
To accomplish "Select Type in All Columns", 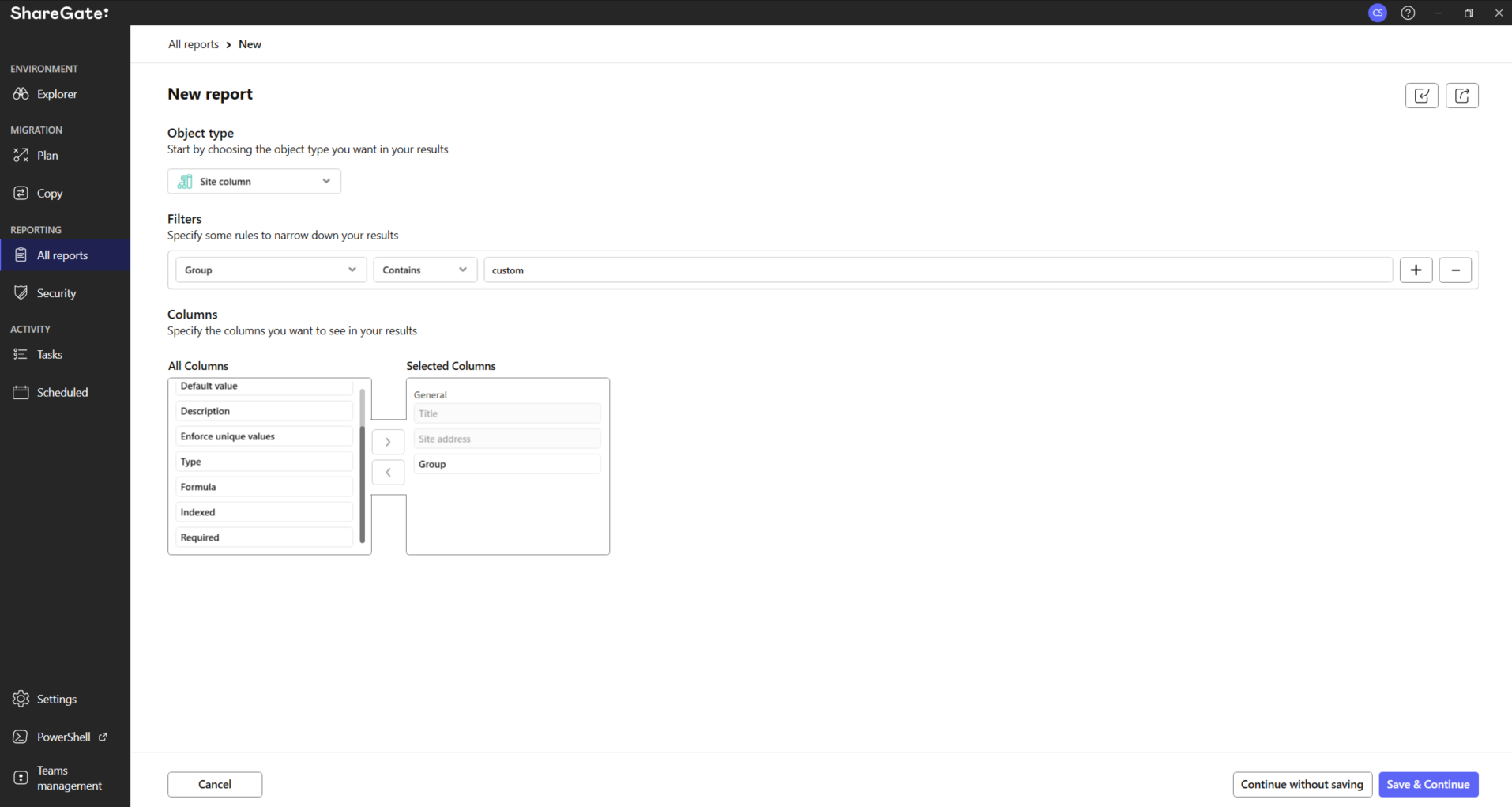I will click(x=264, y=462).
